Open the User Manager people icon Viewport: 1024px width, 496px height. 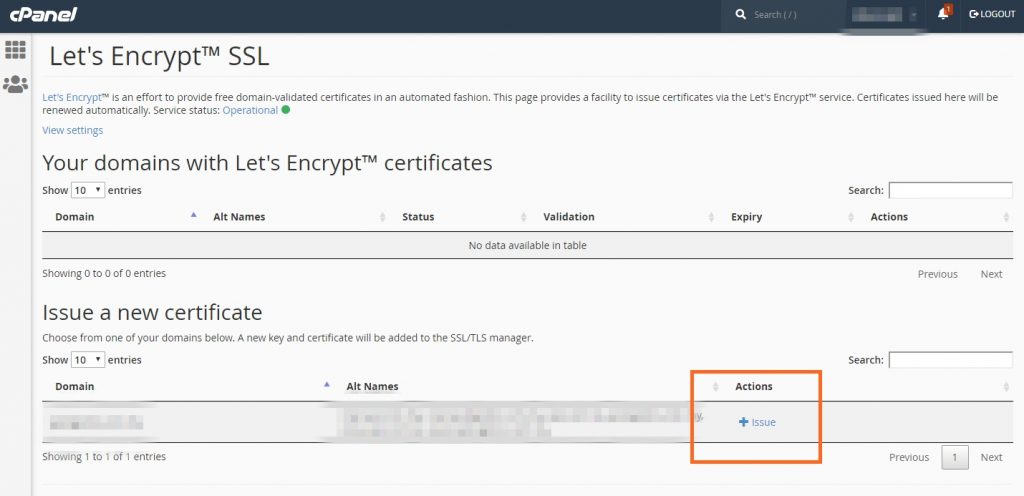pos(15,84)
